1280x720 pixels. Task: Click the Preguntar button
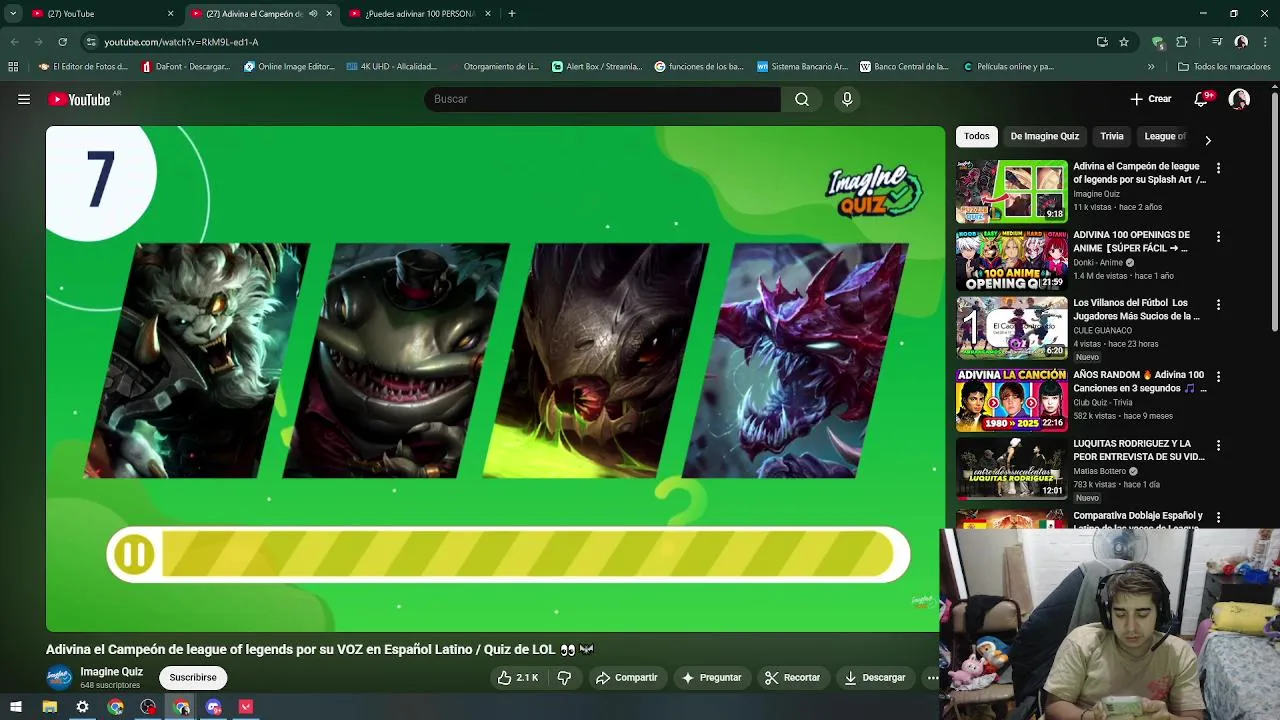point(711,677)
